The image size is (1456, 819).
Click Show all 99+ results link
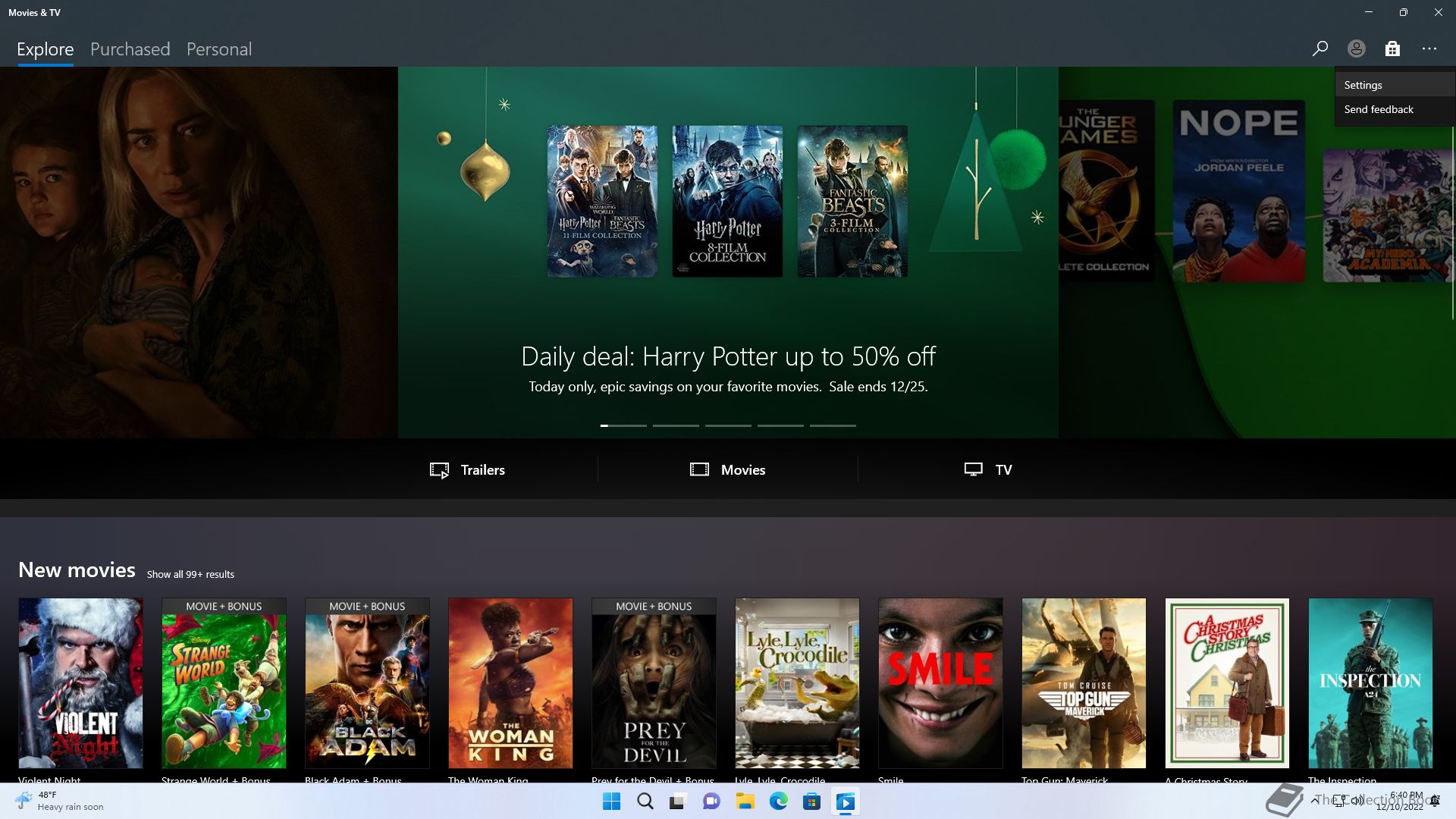[190, 574]
